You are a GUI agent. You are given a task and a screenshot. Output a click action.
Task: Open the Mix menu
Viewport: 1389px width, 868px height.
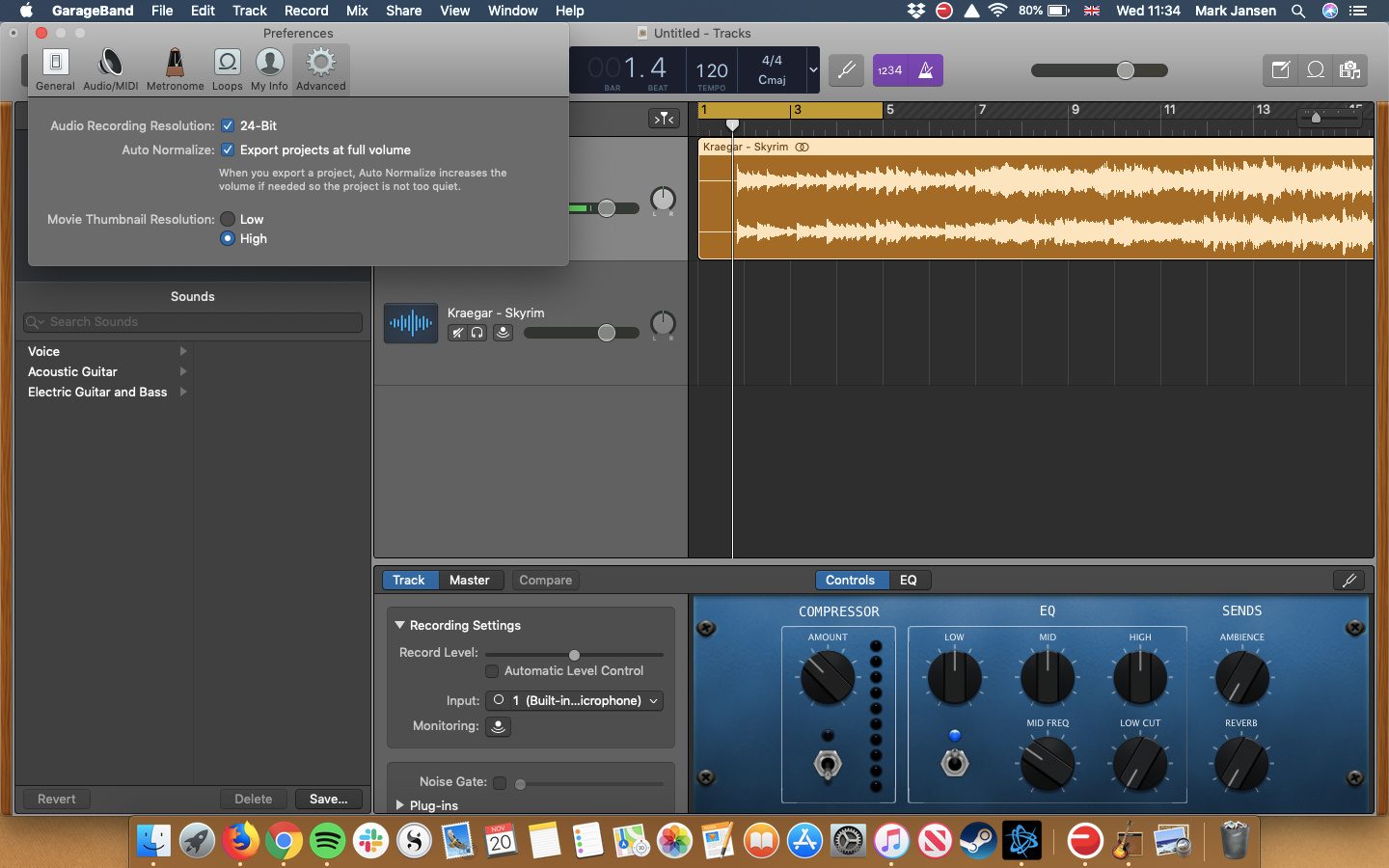coord(357,11)
